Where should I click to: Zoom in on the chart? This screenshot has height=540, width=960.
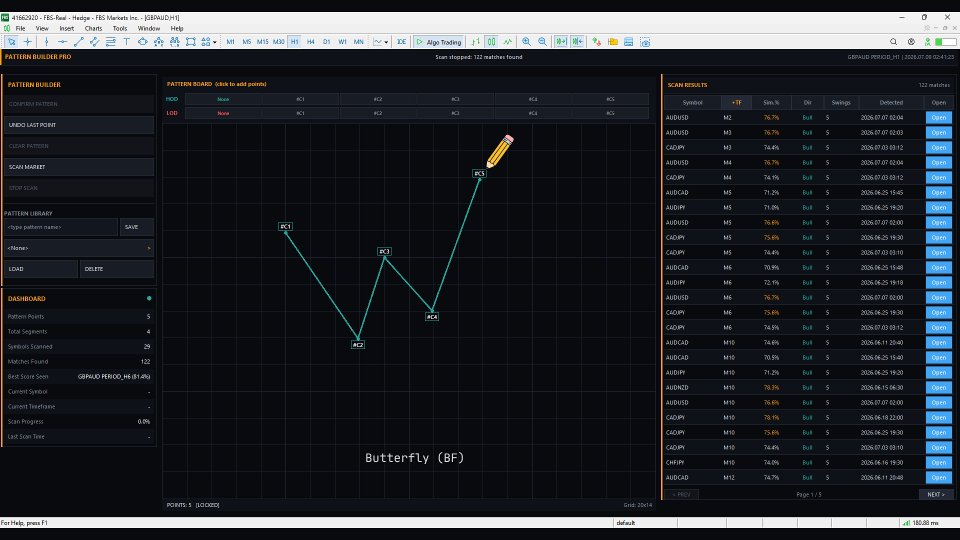tap(527, 42)
